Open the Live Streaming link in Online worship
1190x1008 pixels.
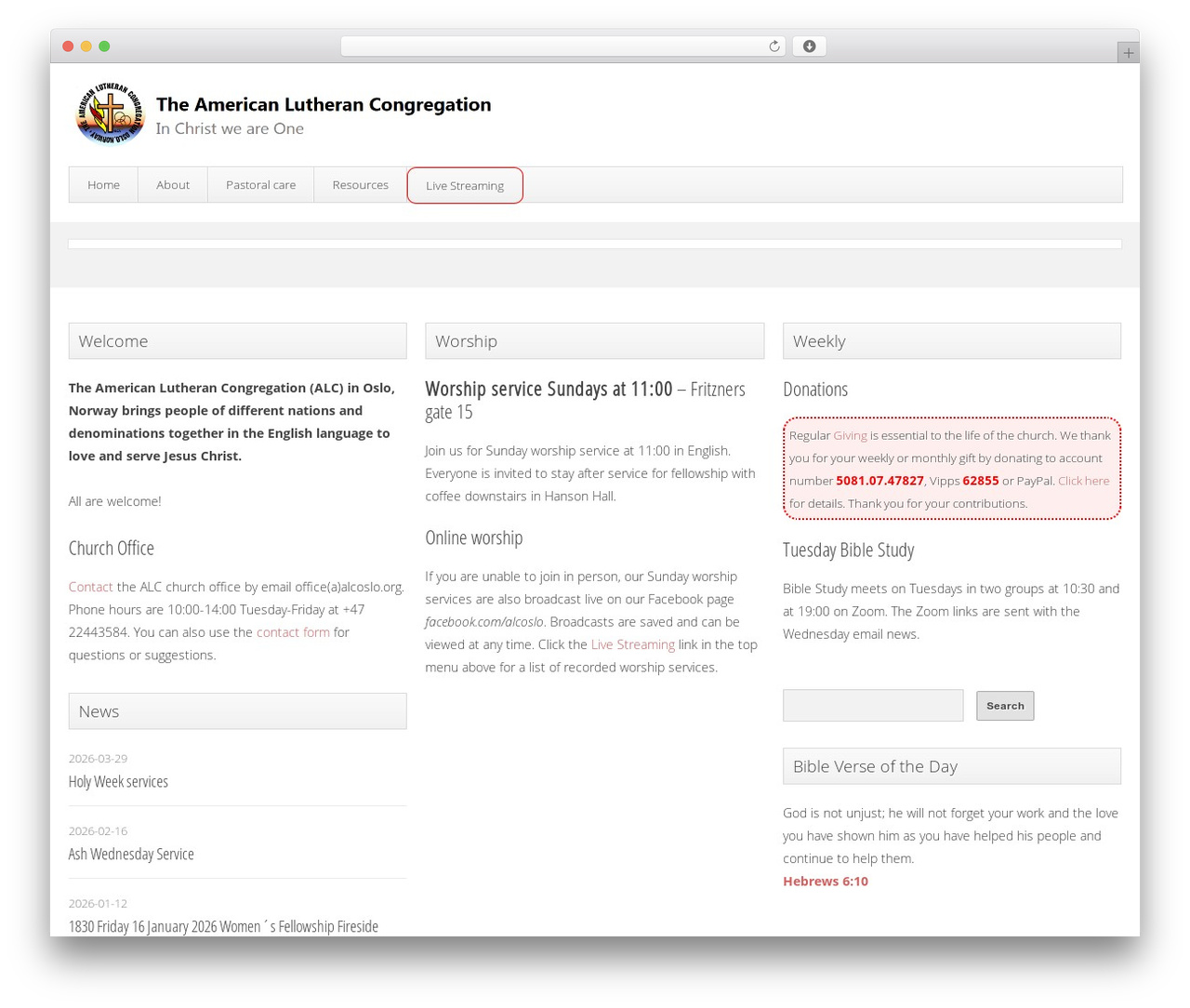633,644
